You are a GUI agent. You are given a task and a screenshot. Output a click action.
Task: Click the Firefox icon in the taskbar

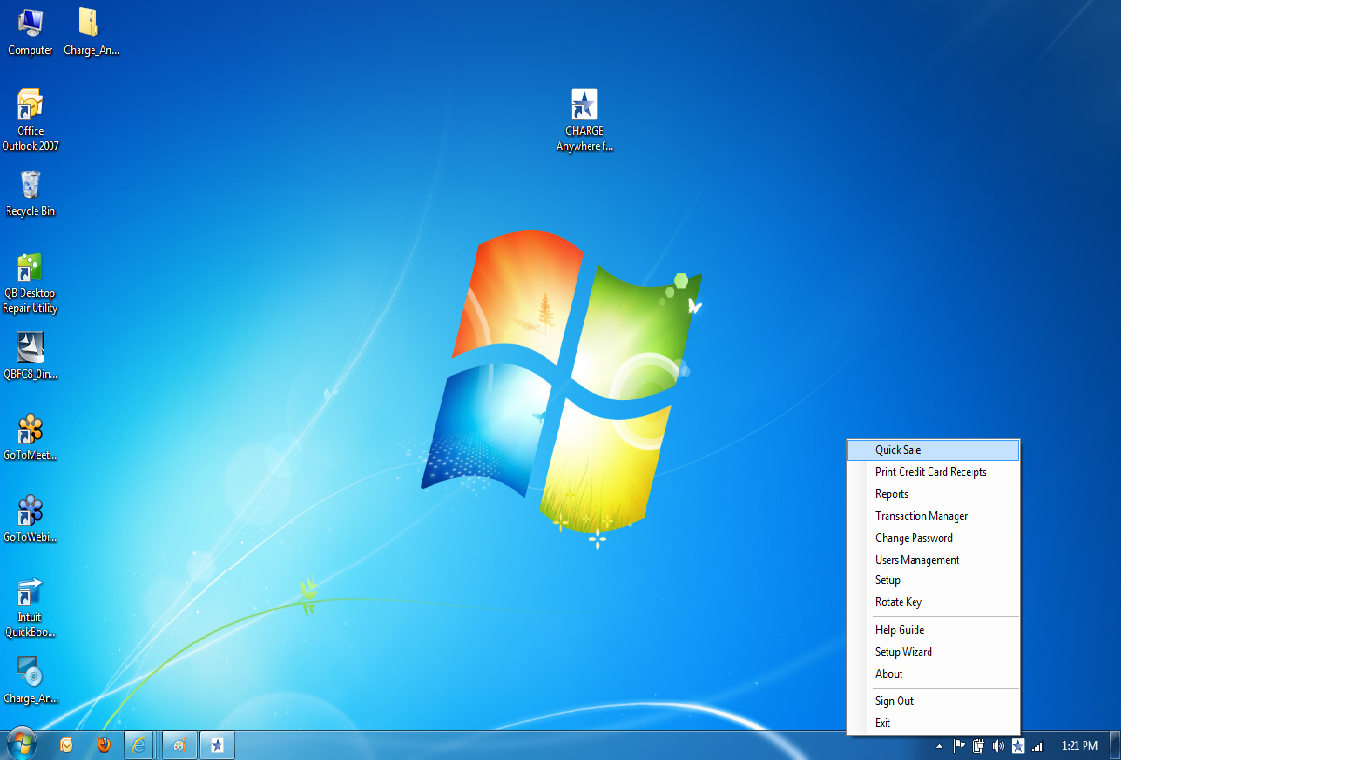(103, 745)
